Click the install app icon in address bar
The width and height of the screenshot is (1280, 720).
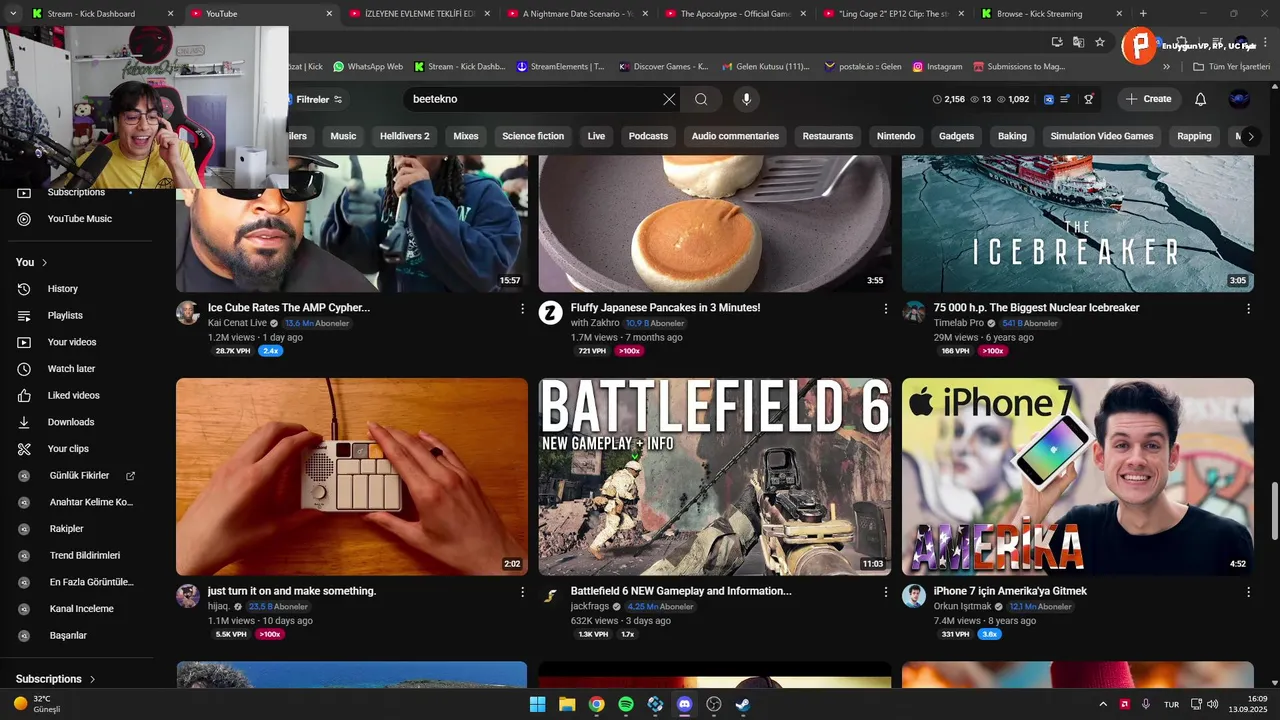(x=1057, y=42)
